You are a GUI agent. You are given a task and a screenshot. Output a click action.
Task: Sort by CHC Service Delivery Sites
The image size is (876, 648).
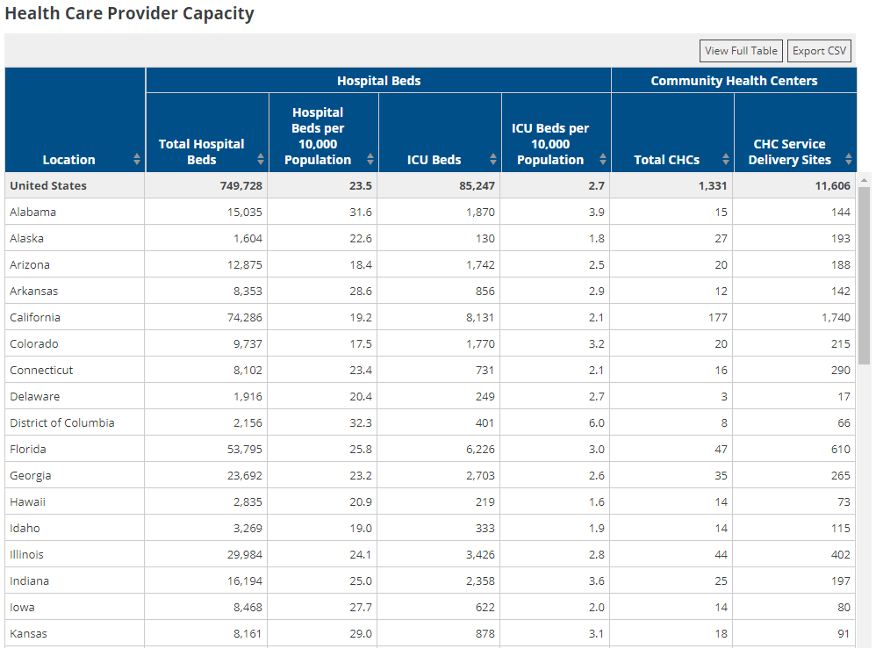849,160
